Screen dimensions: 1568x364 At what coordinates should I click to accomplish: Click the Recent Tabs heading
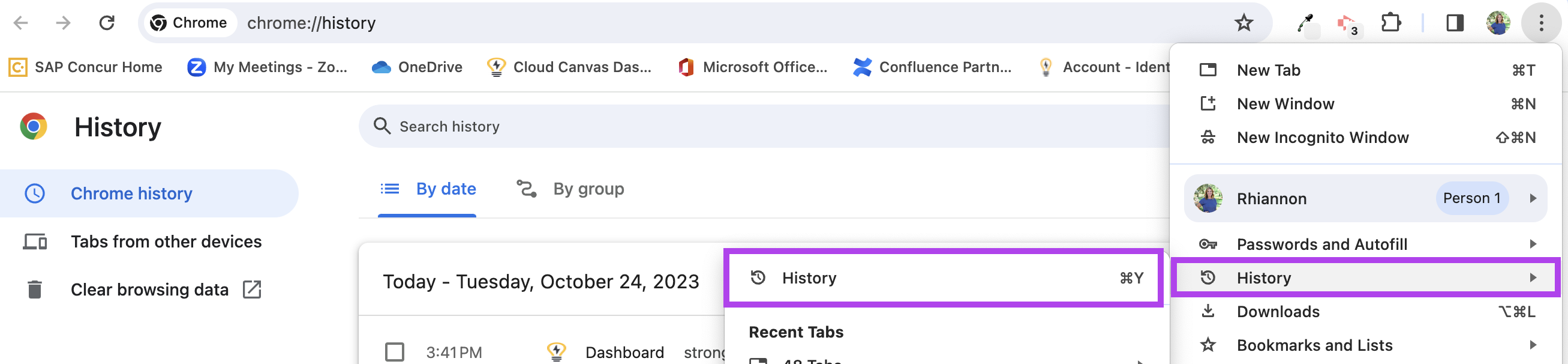795,332
